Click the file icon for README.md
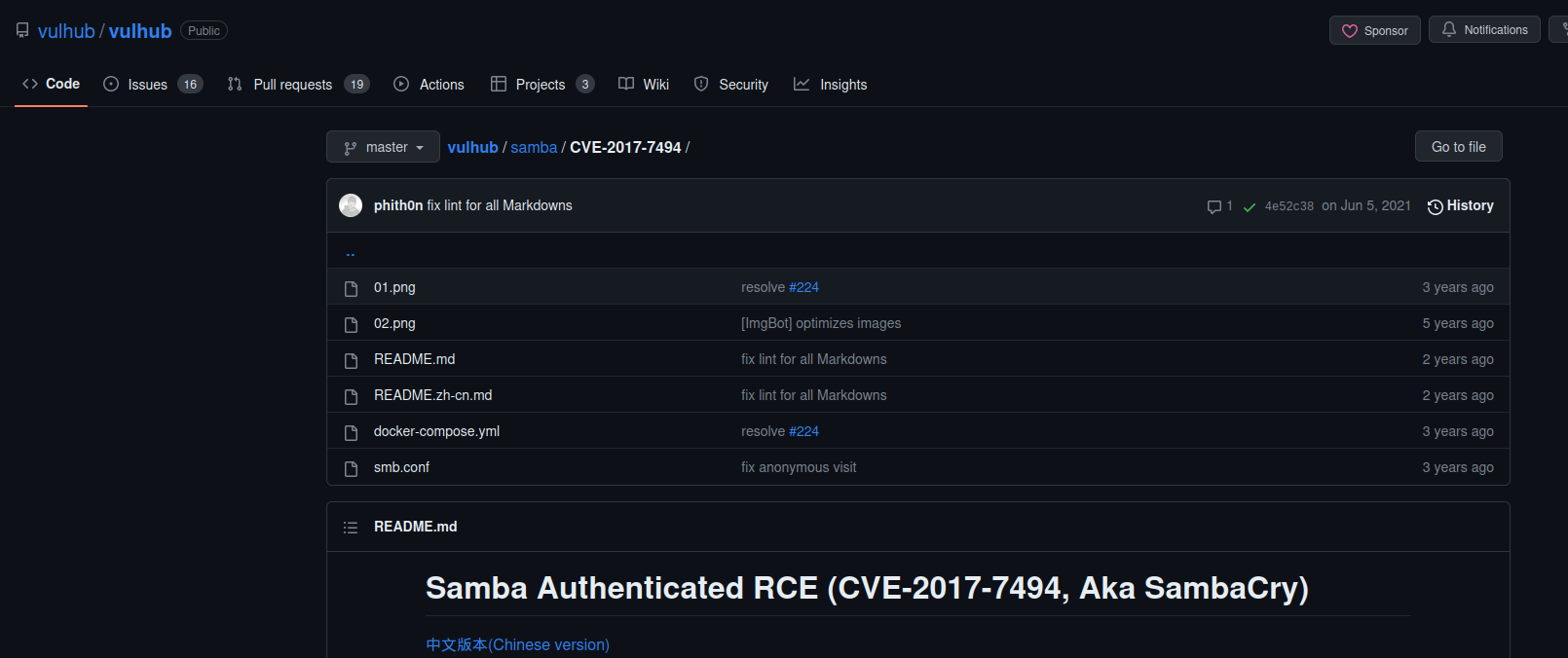1568x658 pixels. 352,360
